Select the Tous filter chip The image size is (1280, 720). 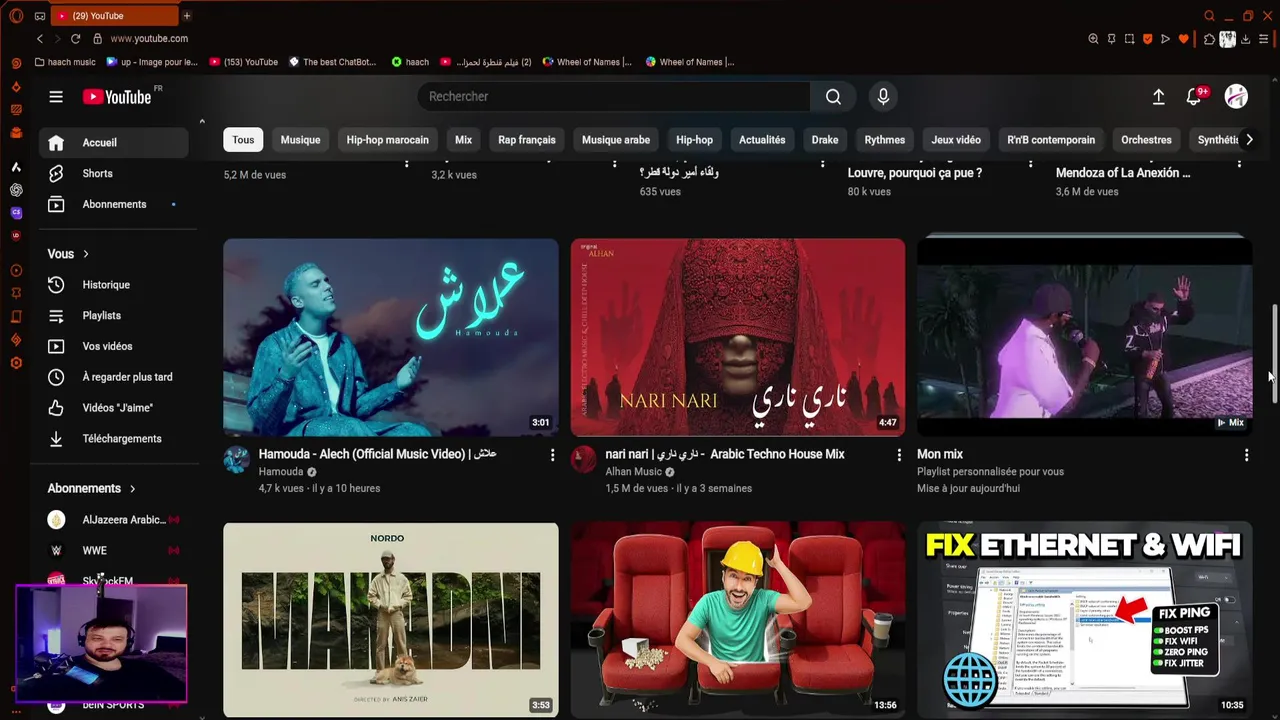[243, 140]
